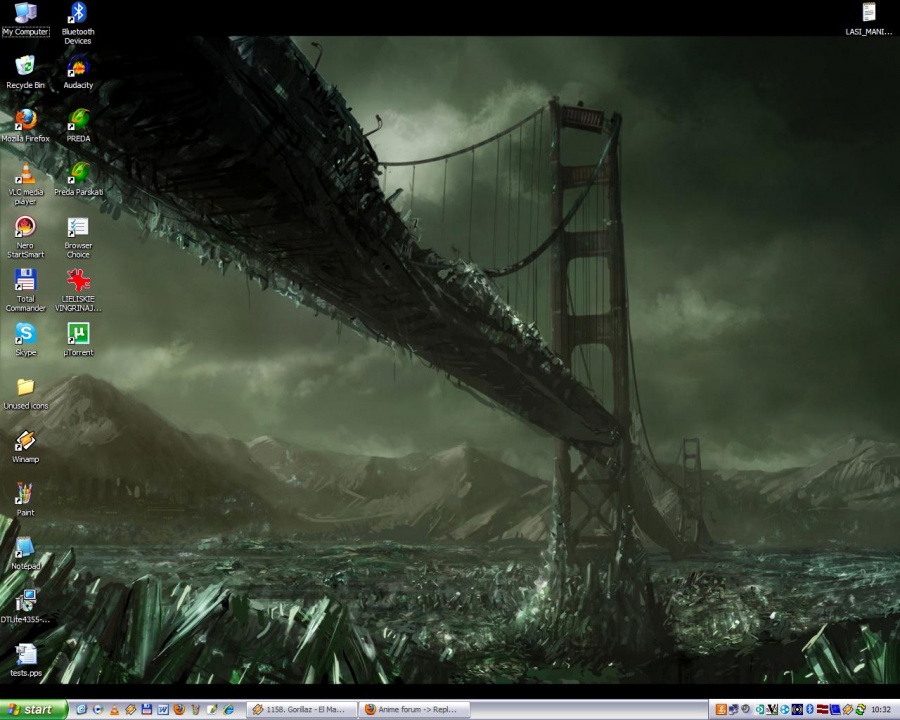Screen dimensions: 900x720
Task: Open the Bluetooth icon in system tray
Action: 810,710
